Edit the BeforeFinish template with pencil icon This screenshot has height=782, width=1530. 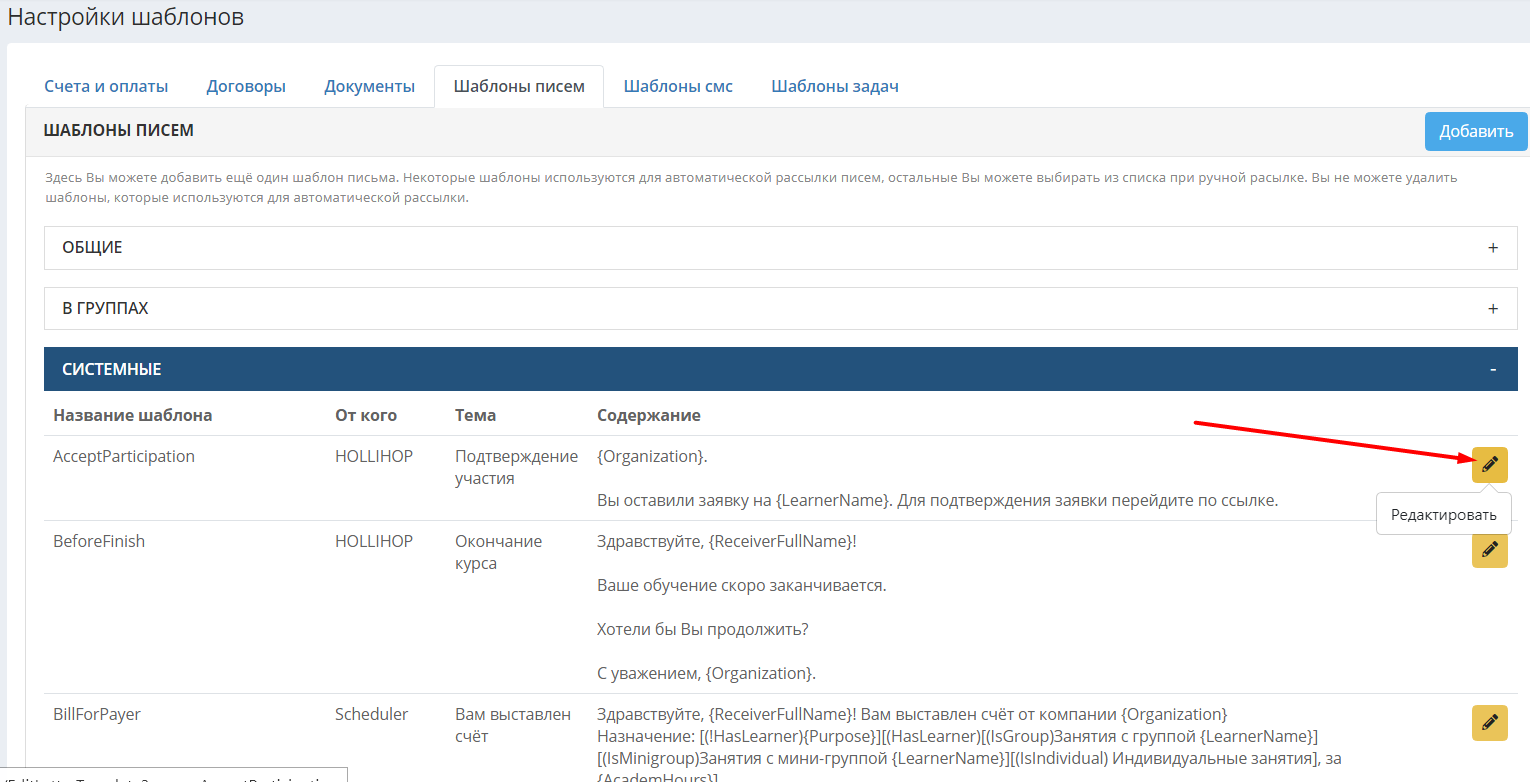coord(1489,550)
